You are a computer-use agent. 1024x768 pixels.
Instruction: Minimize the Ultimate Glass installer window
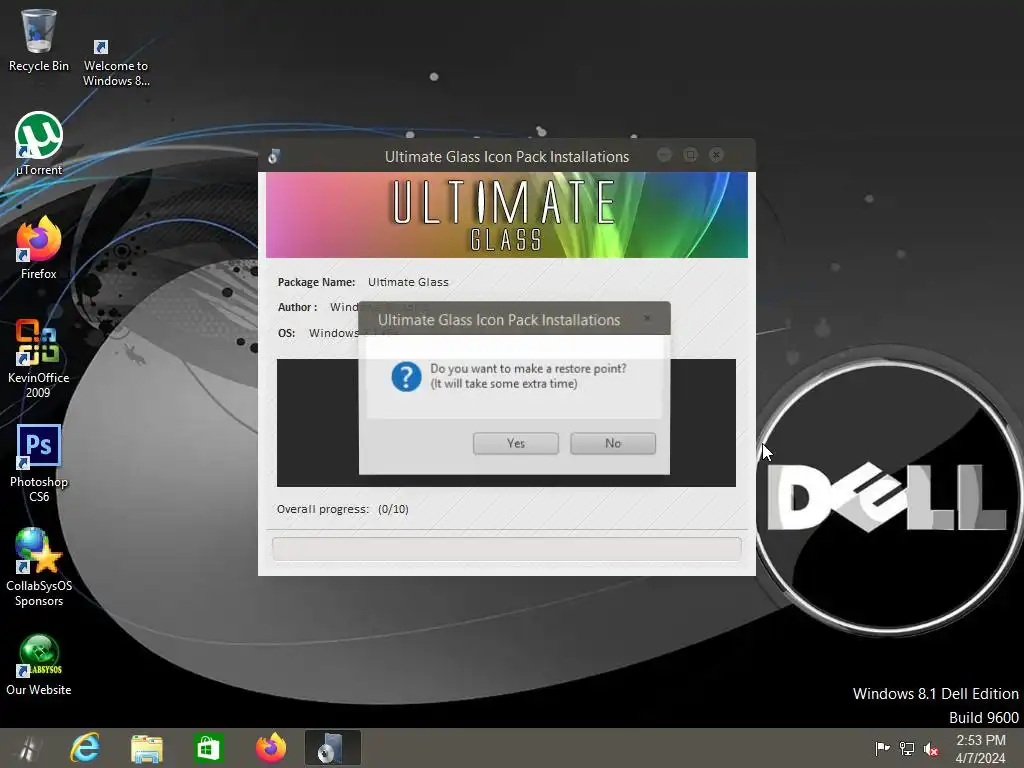tap(664, 155)
